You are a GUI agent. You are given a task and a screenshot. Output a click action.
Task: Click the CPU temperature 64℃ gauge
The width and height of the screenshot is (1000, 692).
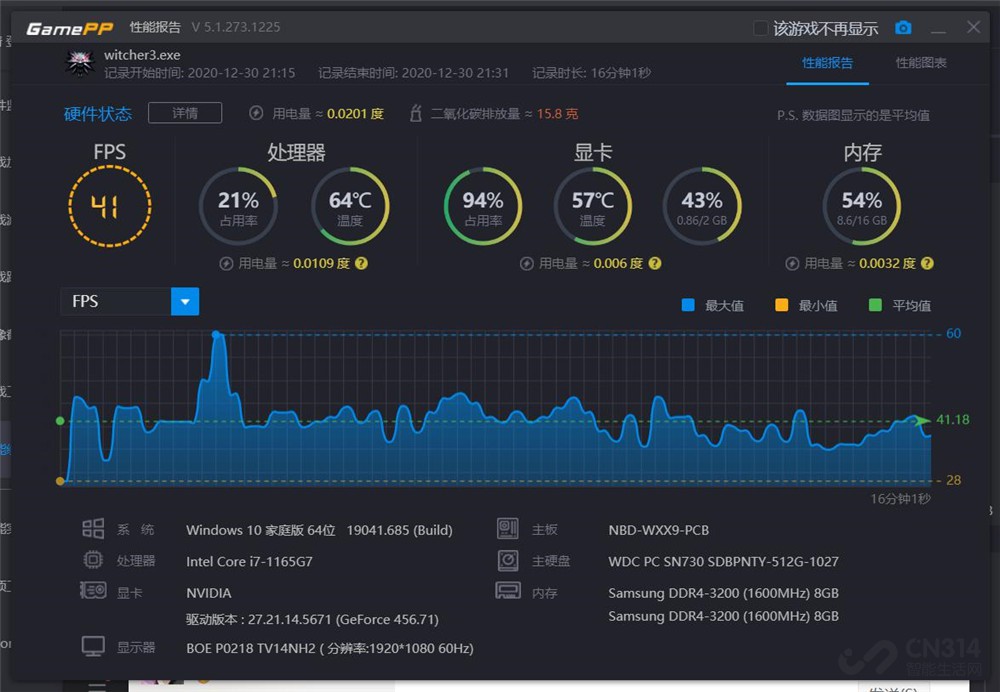(350, 206)
